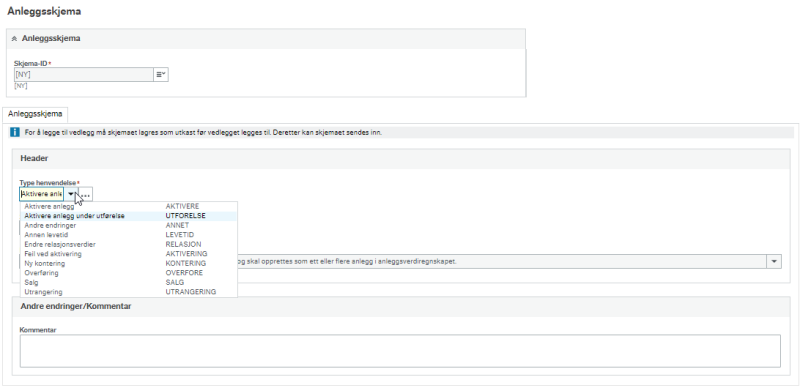Click the '[NY]' text below Skjema-ID
Screen dimensions: 800x388
coord(20,86)
